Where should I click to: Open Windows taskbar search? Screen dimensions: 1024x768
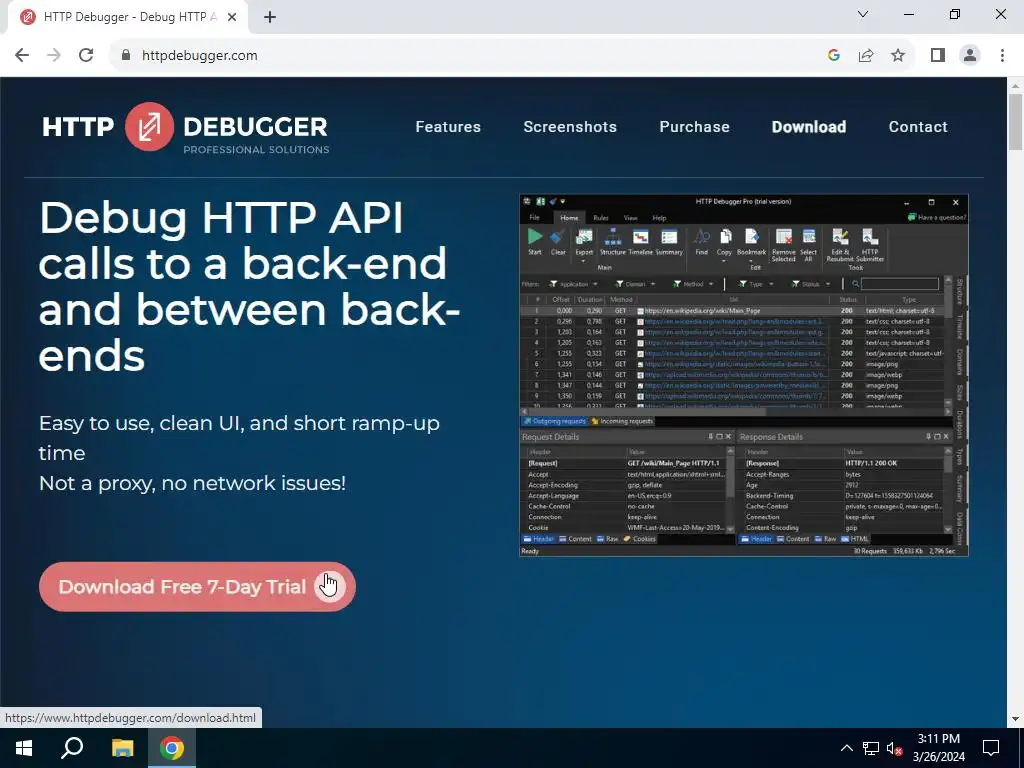72,748
